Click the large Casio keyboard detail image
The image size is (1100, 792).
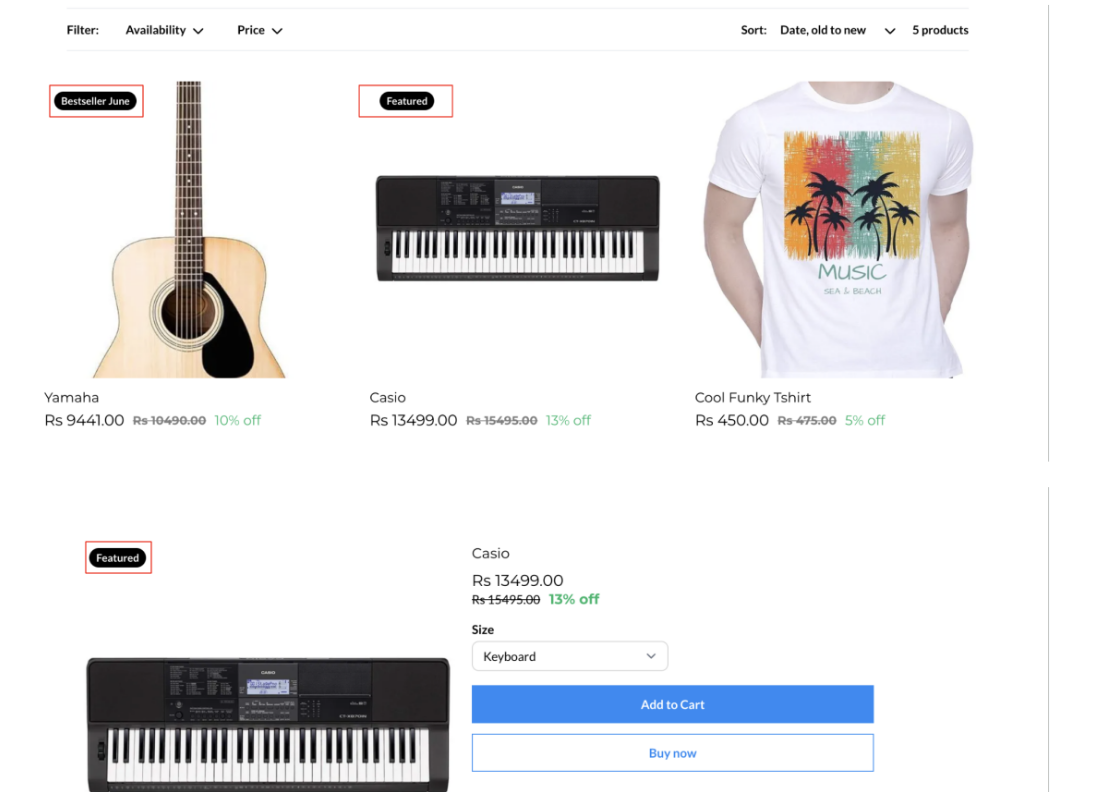[268, 722]
